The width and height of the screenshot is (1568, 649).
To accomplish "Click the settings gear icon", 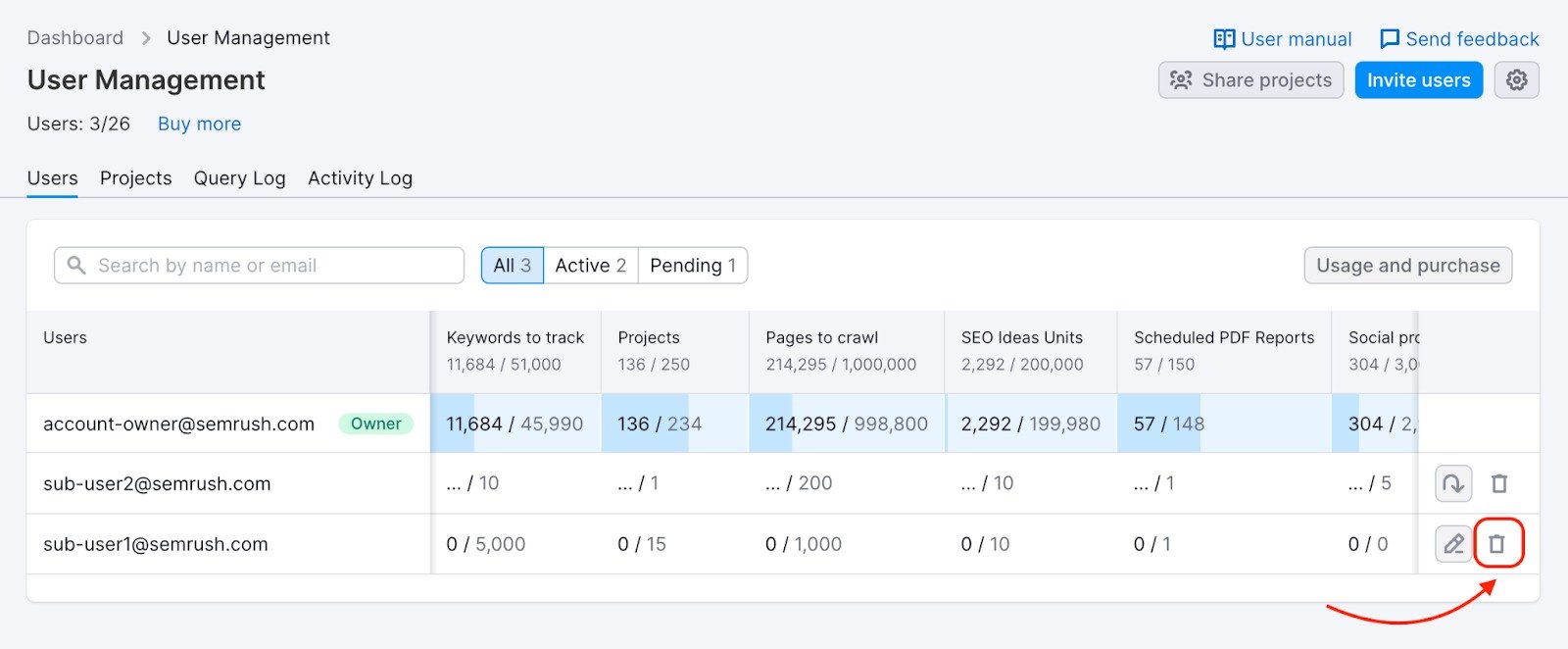I will click(1516, 80).
